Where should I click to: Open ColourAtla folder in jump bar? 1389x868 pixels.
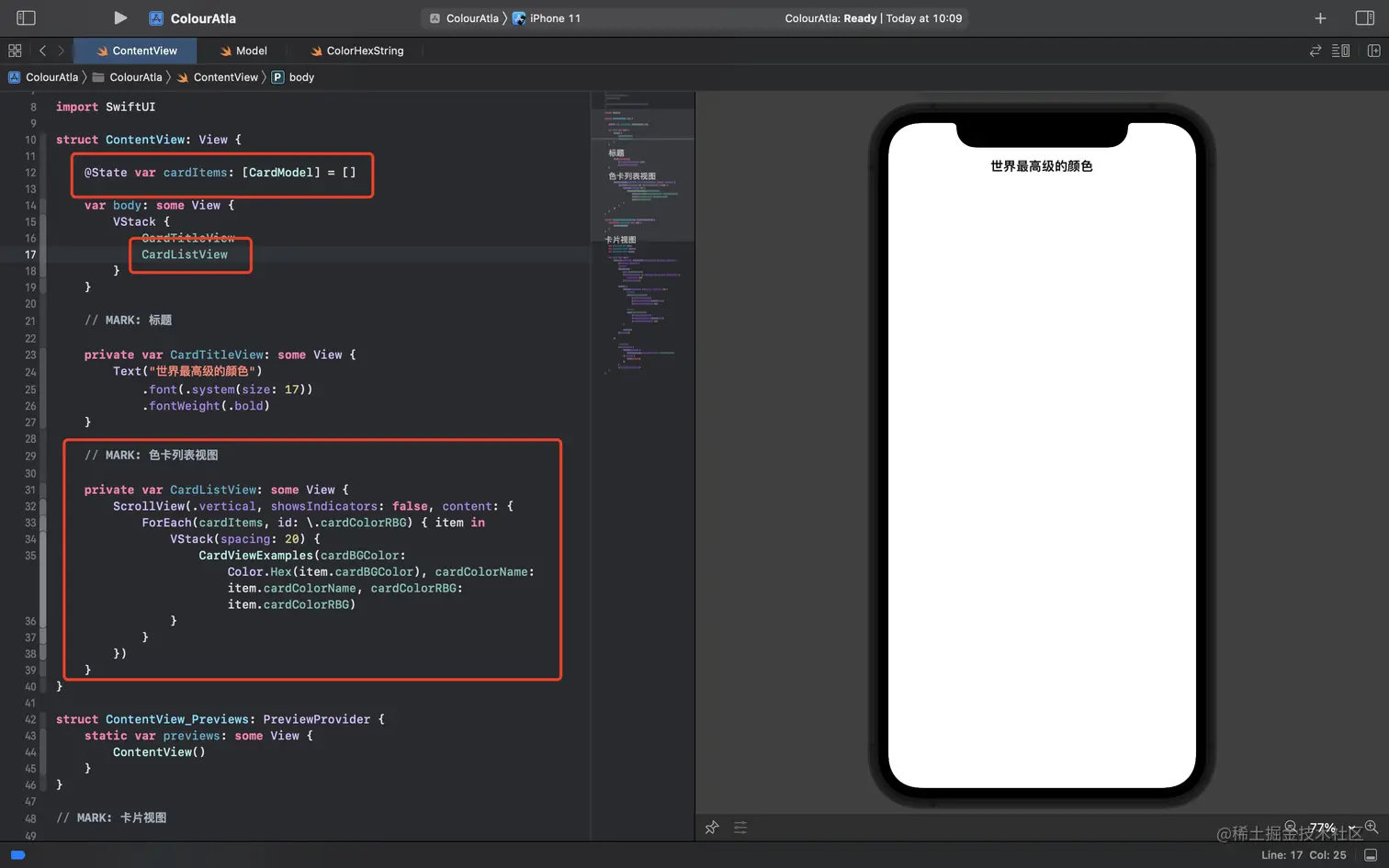click(128, 77)
